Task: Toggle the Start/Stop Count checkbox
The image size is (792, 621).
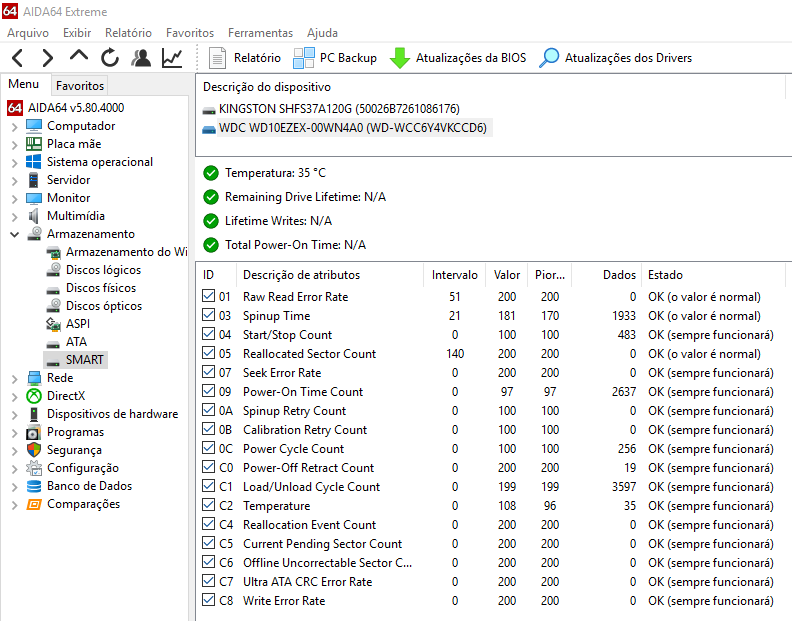Action: (x=208, y=334)
